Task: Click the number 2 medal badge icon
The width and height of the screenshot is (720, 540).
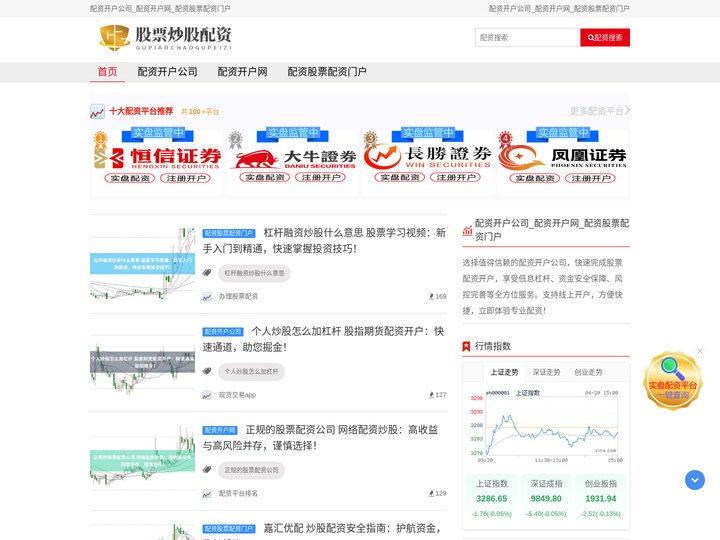Action: click(236, 140)
